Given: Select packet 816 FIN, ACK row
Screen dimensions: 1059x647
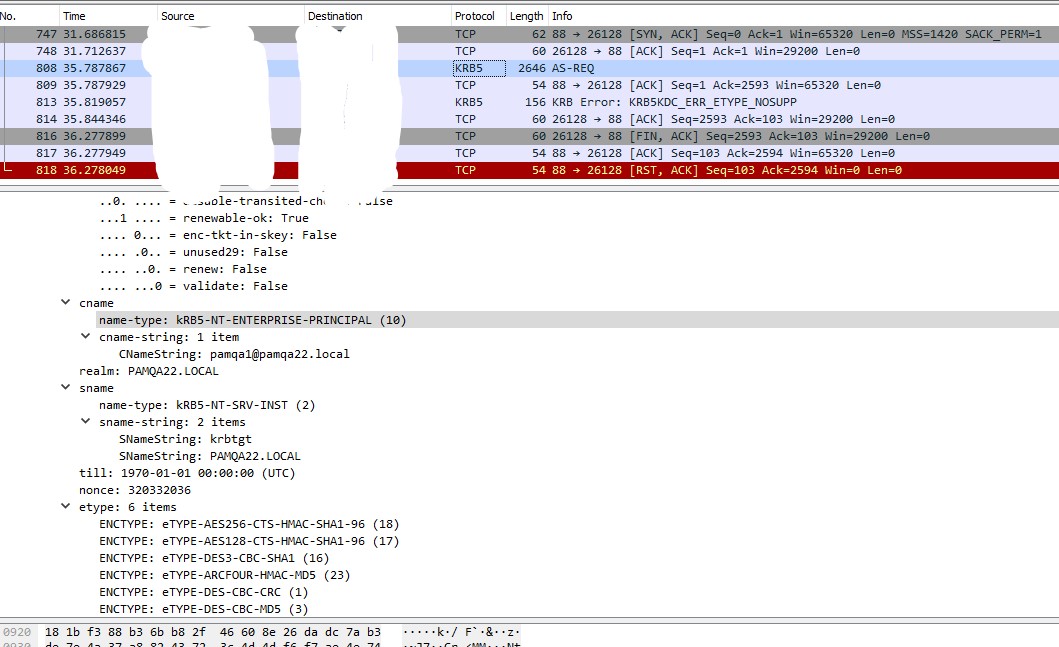Looking at the screenshot, I should click(x=530, y=136).
